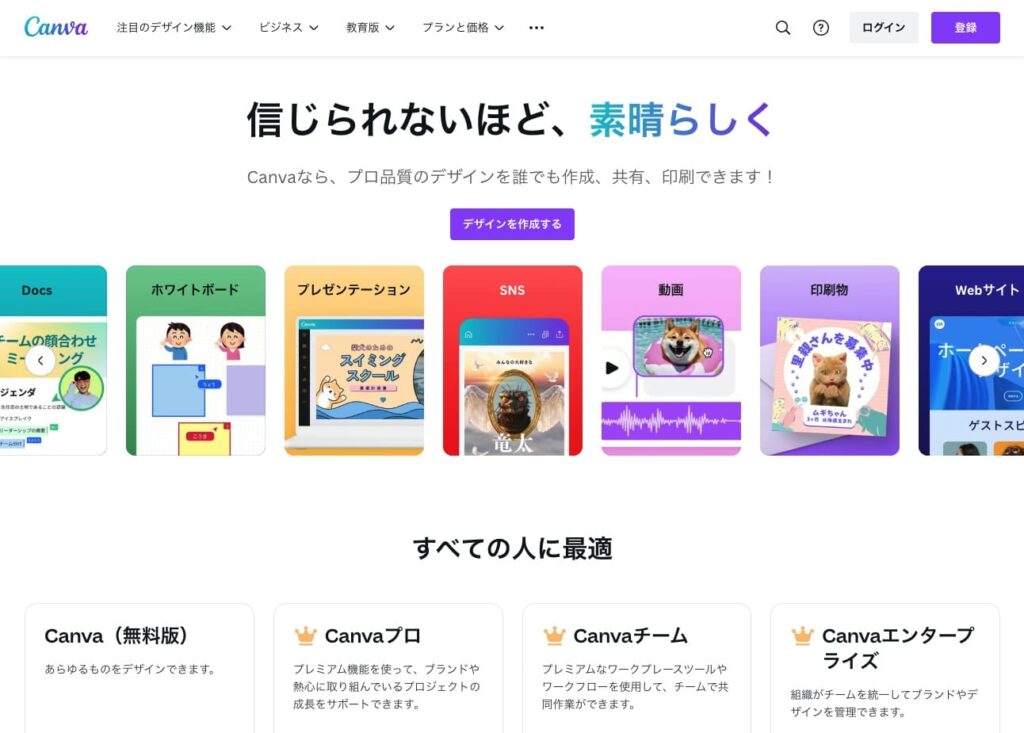Click the crown icon beside Canvaプロ

305,635
